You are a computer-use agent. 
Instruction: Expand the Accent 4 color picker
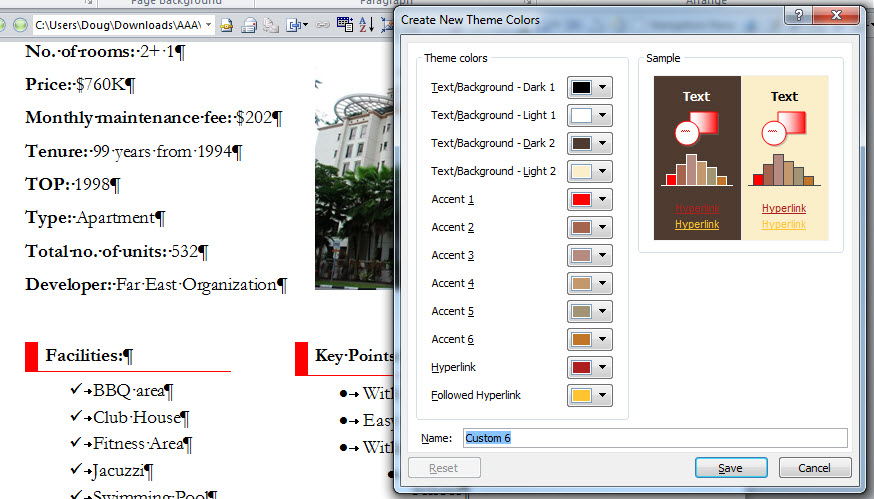pos(602,283)
